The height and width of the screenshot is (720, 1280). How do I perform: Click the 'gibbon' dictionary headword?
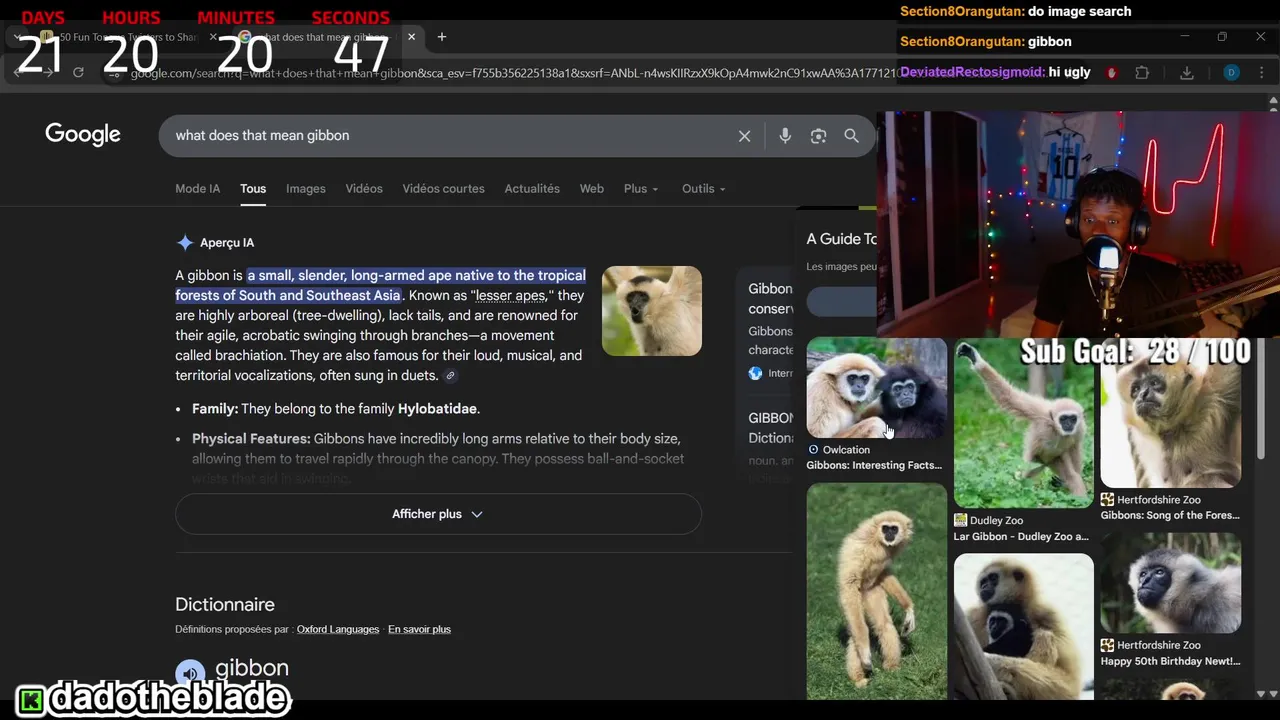(x=252, y=669)
